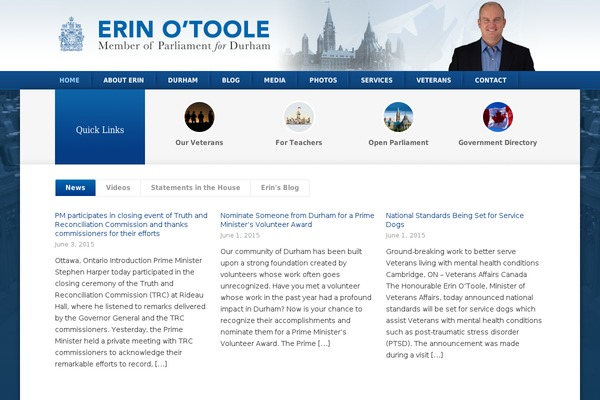
Task: Open the CONTACT menu item
Action: click(491, 80)
